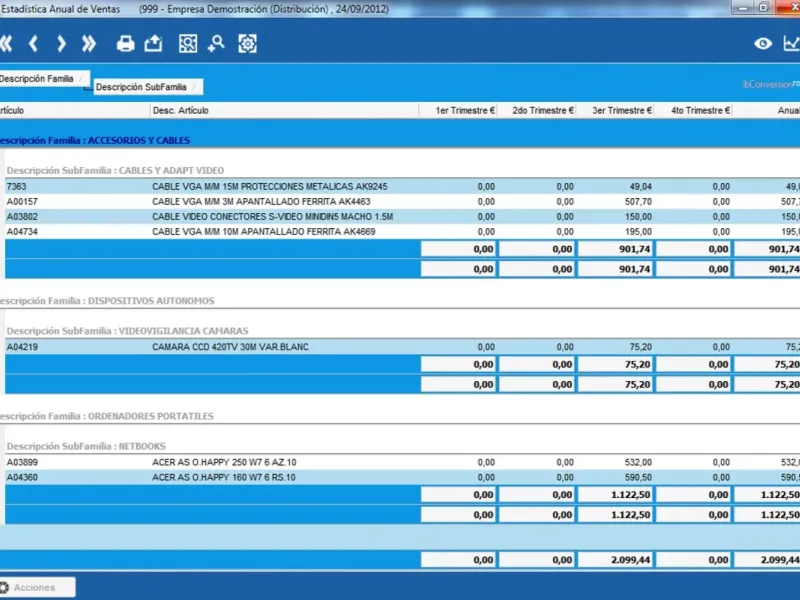Click the 532,00 third-quarter value
The width and height of the screenshot is (800, 600).
(638, 462)
